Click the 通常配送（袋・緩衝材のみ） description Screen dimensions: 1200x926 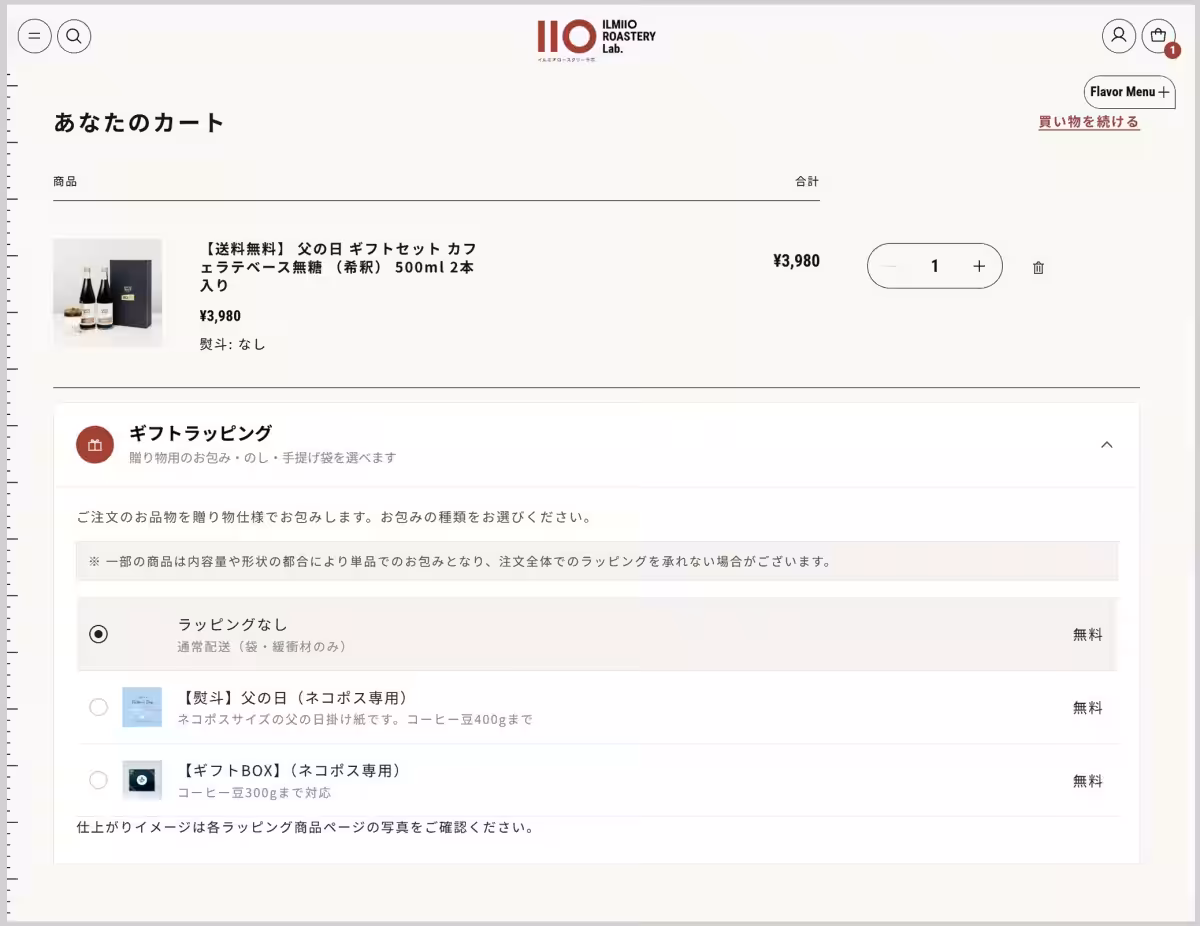[x=263, y=647]
